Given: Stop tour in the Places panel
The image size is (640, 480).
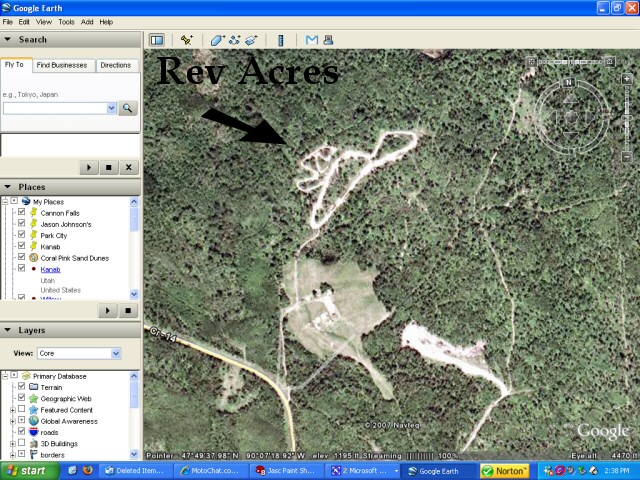Looking at the screenshot, I should [x=128, y=311].
